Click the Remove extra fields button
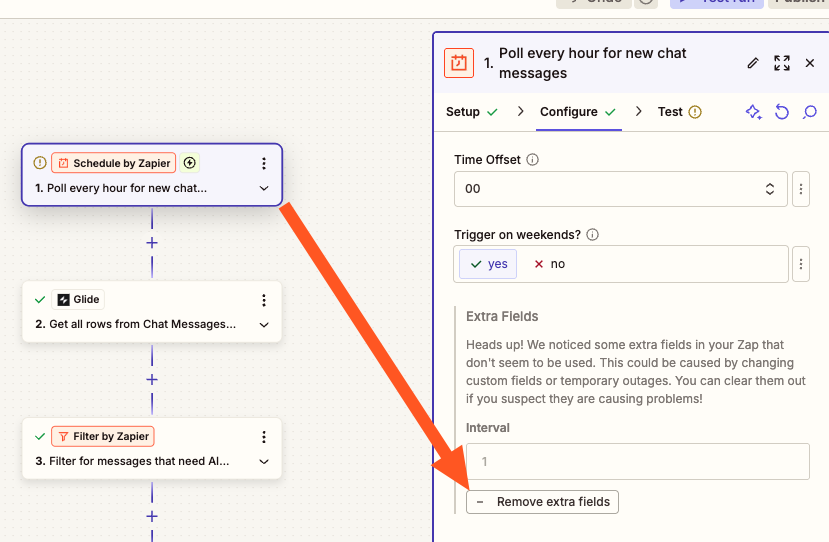The width and height of the screenshot is (829, 542). coord(542,502)
